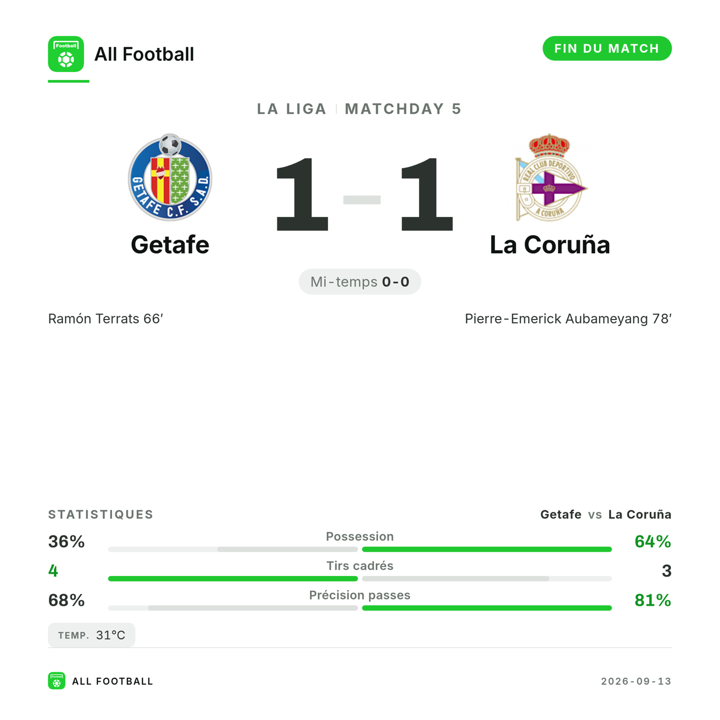Screen dimensions: 720x720
Task: Click the 2026-09-13 date in footer
Action: 636,681
